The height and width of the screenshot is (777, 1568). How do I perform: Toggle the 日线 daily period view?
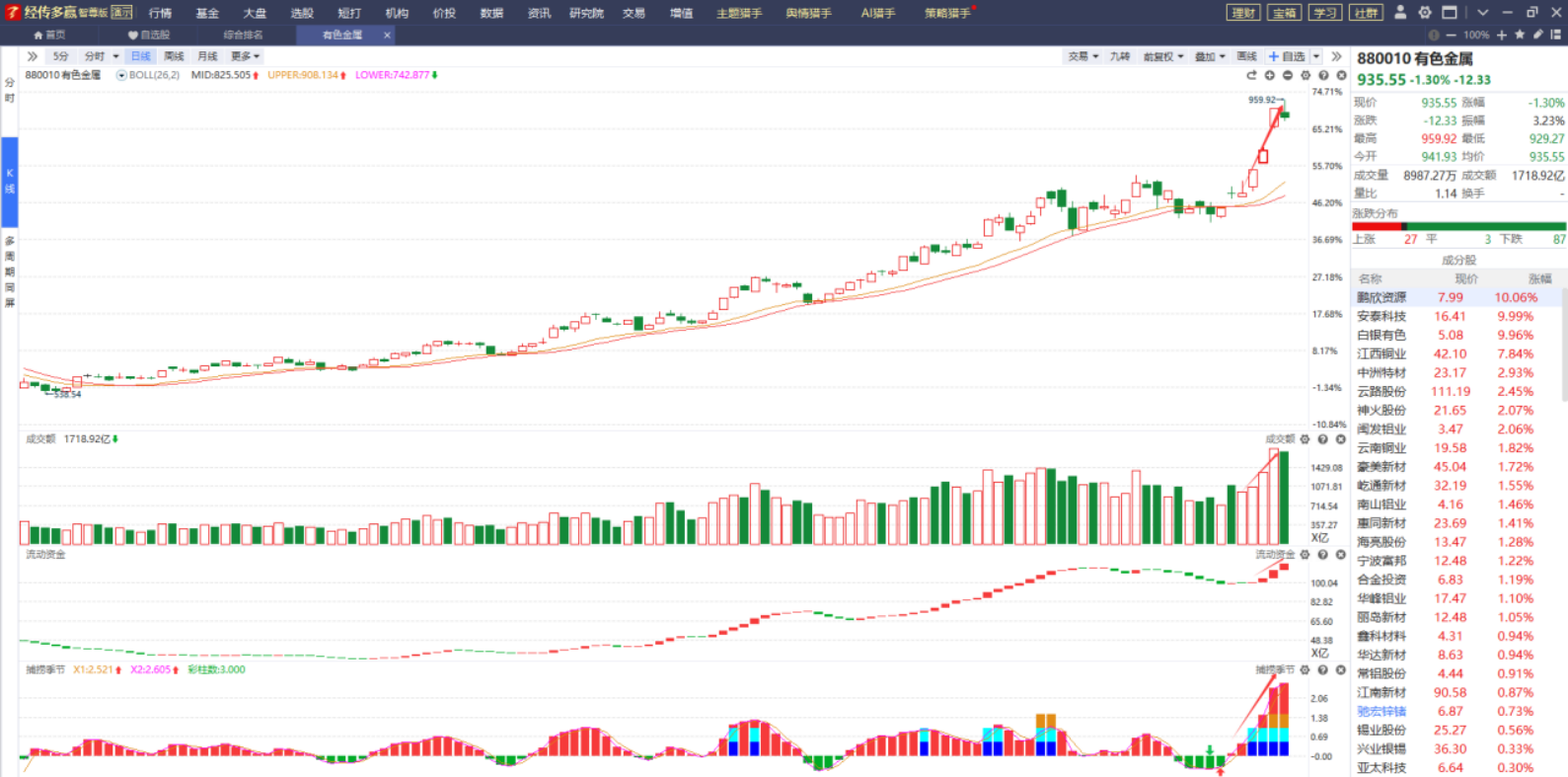click(141, 56)
